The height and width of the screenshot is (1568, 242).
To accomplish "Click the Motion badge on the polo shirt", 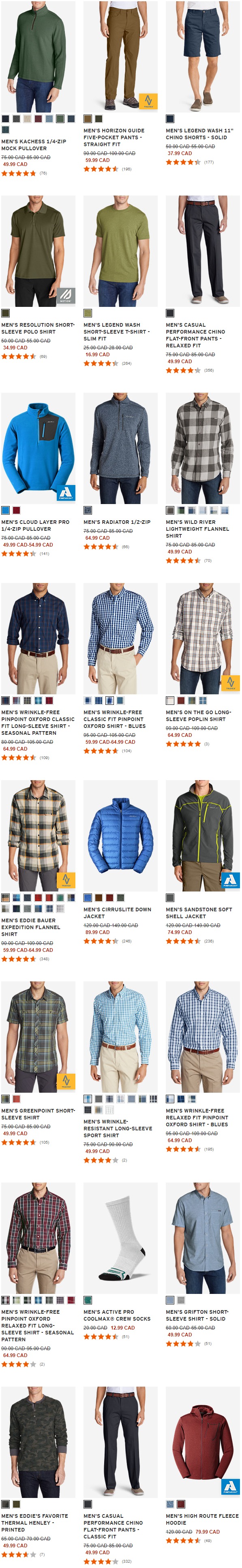I will point(66,296).
